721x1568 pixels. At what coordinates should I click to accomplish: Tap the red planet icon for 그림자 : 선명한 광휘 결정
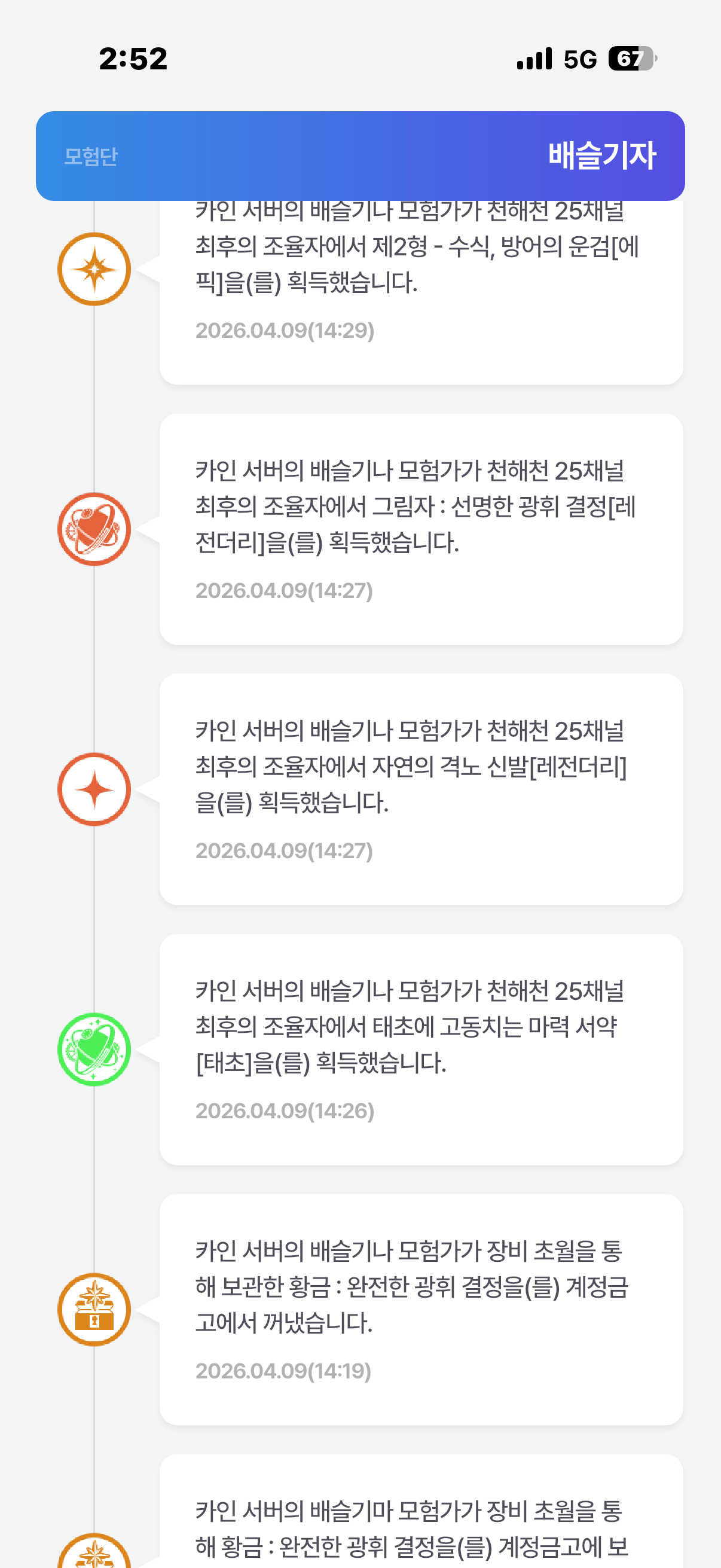tap(94, 529)
